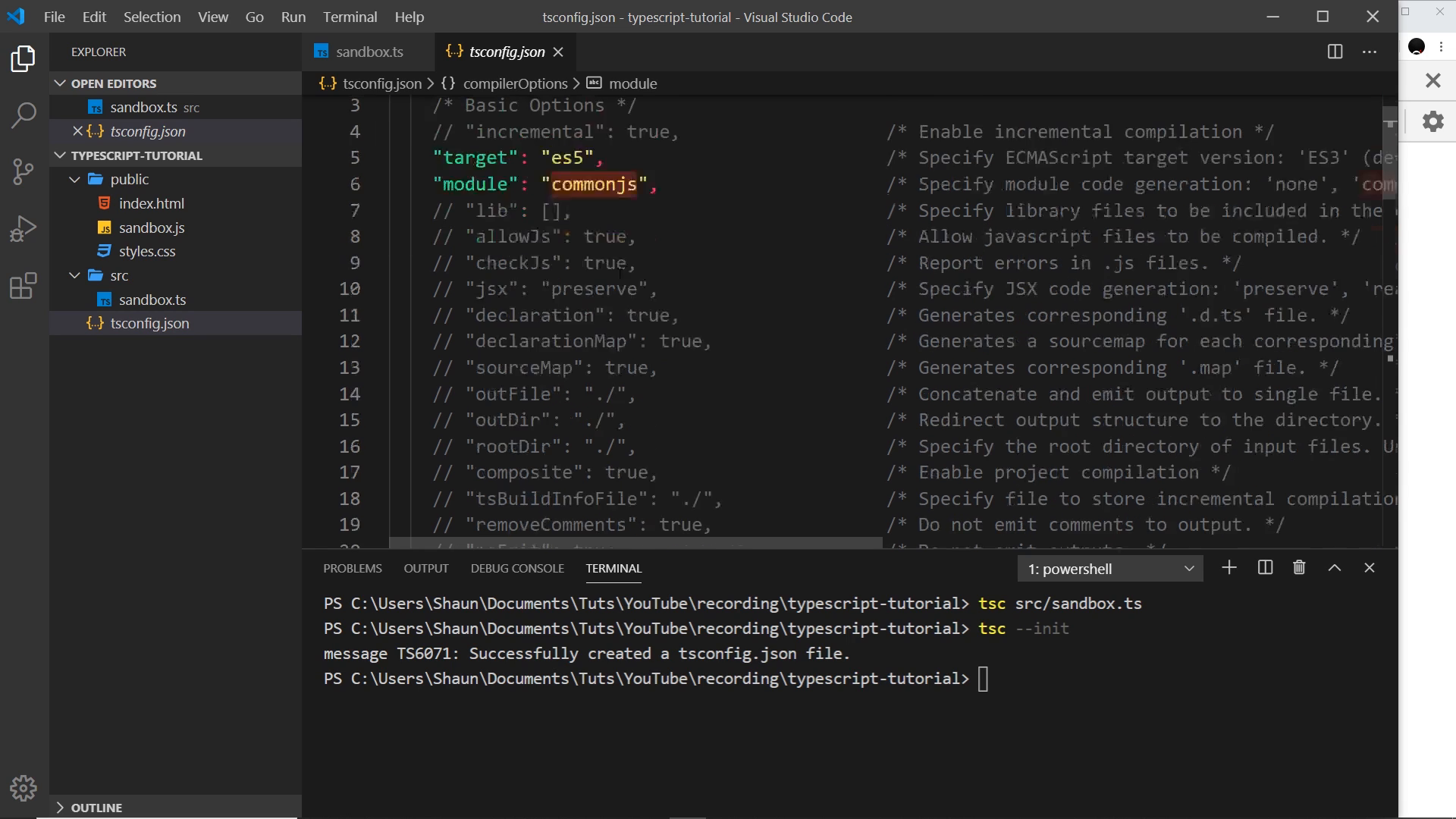
Task: Kill terminal with trash icon
Action: pyautogui.click(x=1299, y=568)
